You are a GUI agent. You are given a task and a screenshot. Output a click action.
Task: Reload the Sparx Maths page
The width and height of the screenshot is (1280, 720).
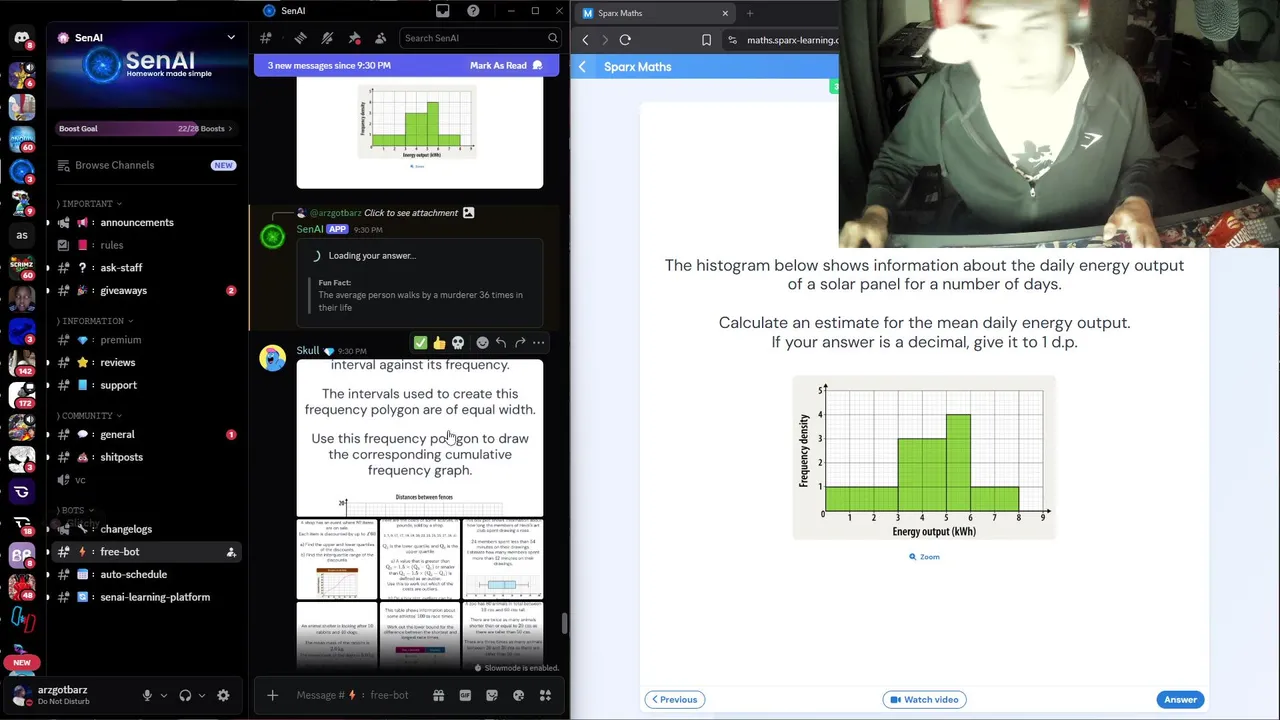click(x=625, y=40)
